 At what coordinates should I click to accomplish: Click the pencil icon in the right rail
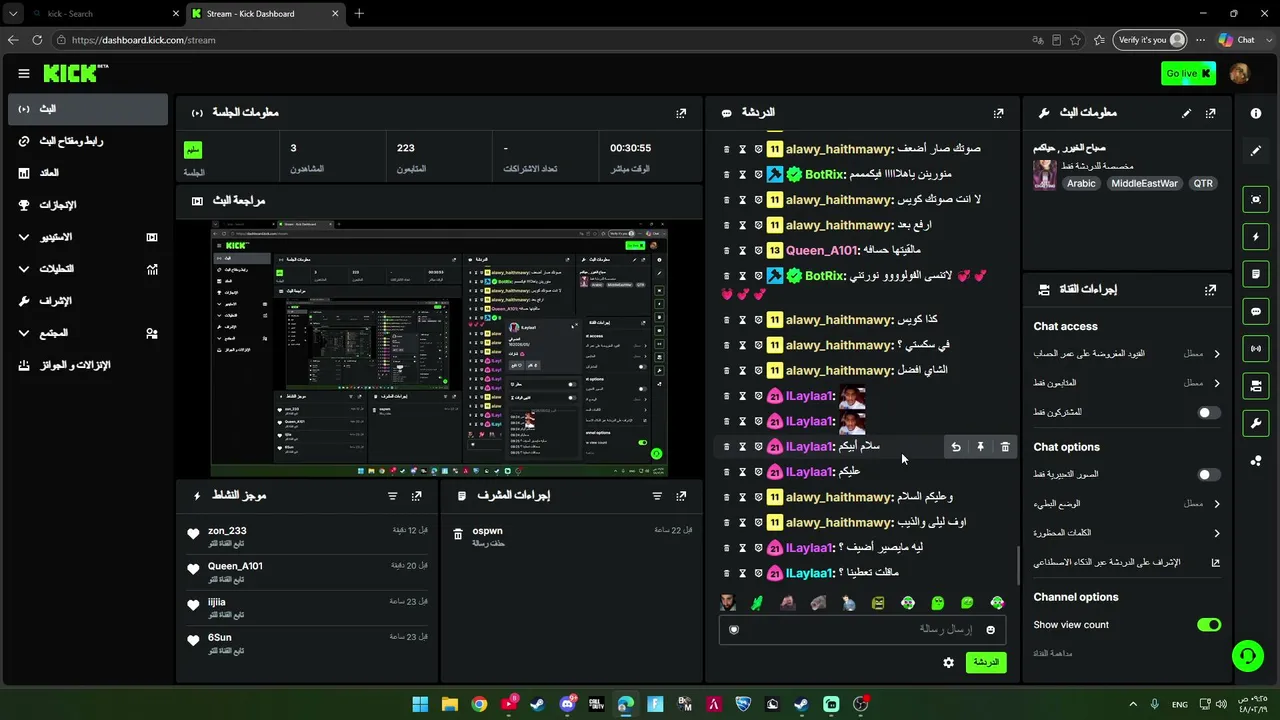tap(1256, 151)
